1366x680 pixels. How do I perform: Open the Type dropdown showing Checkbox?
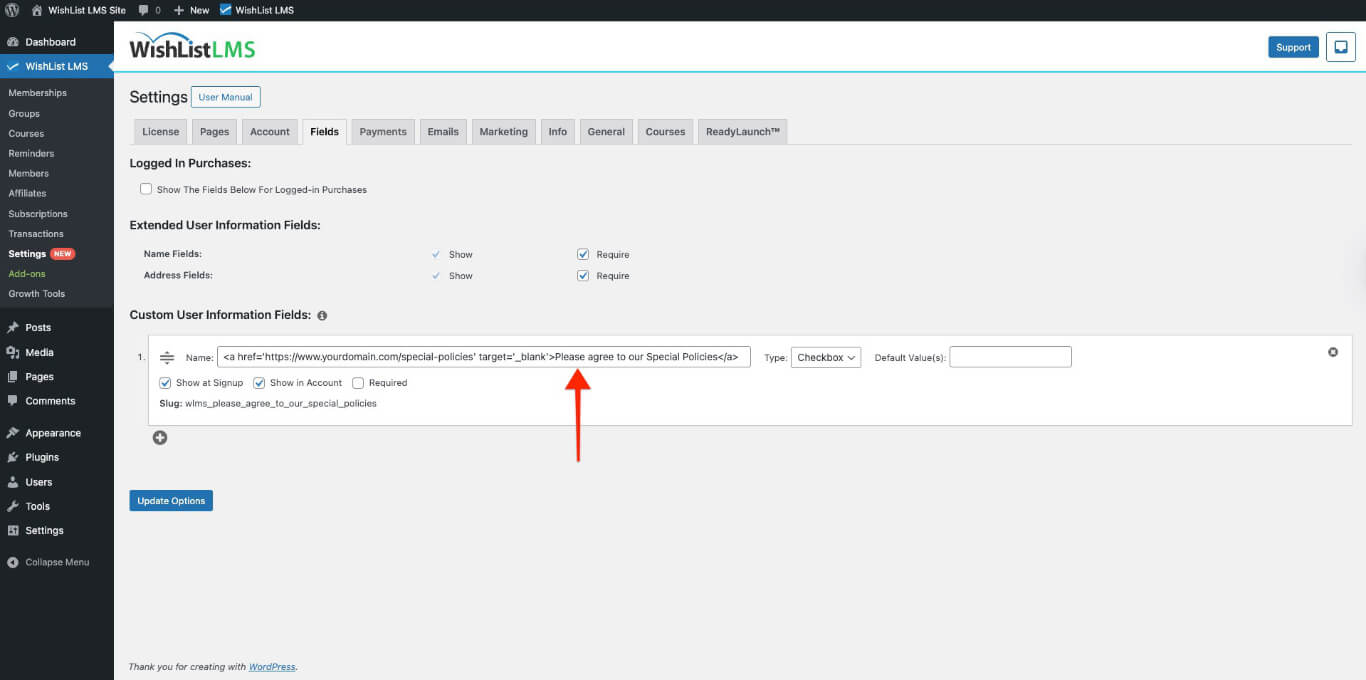[825, 357]
